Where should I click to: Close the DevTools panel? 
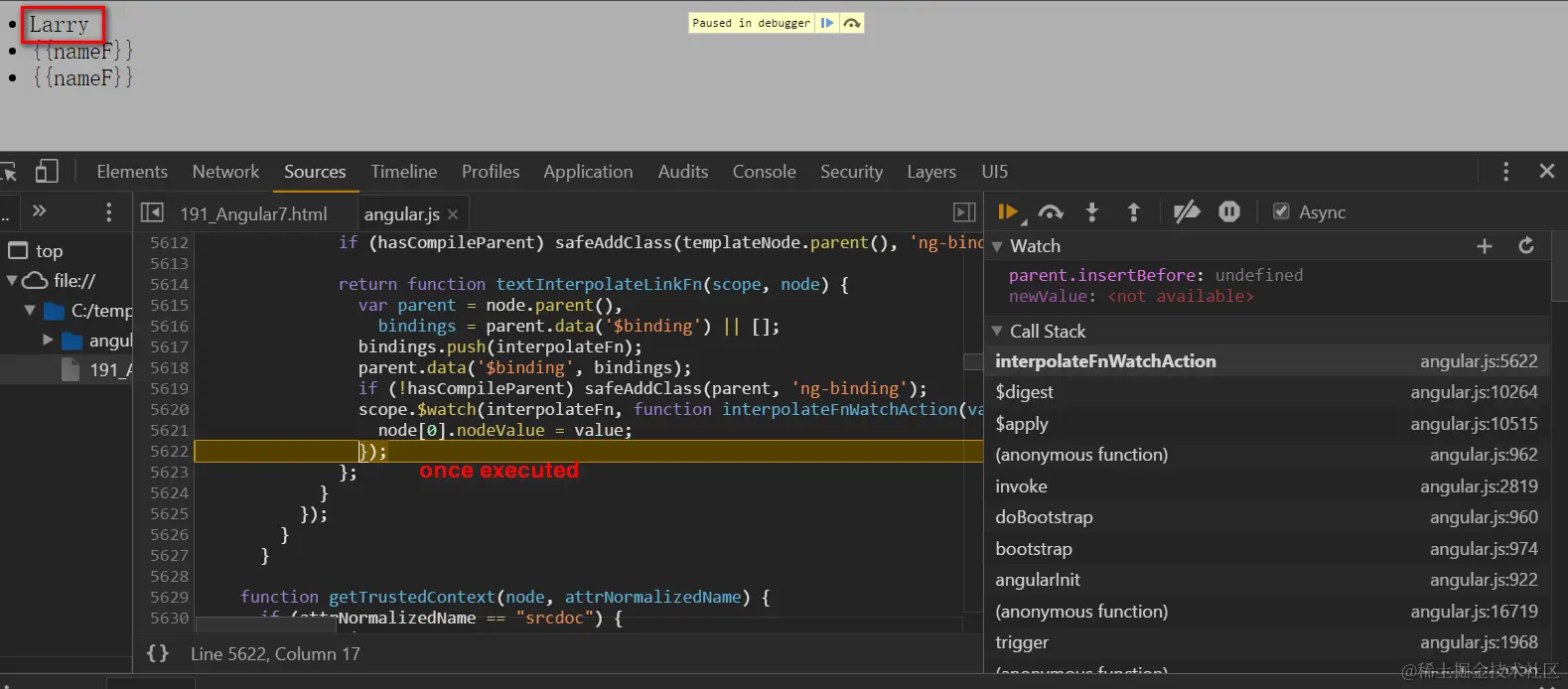pos(1546,172)
